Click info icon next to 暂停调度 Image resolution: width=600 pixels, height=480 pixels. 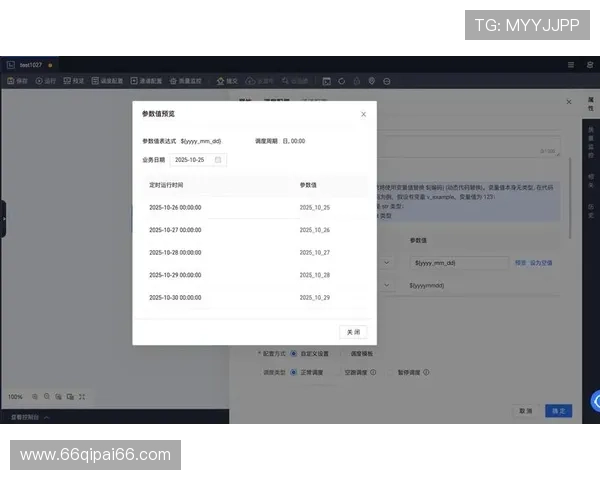tap(426, 372)
